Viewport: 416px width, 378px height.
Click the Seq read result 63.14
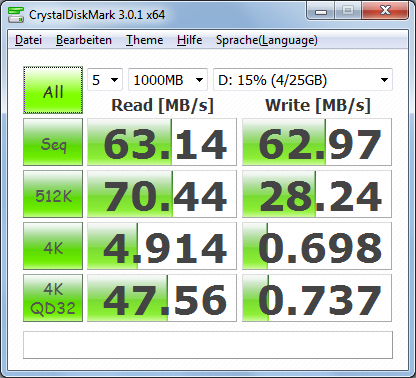pos(162,142)
